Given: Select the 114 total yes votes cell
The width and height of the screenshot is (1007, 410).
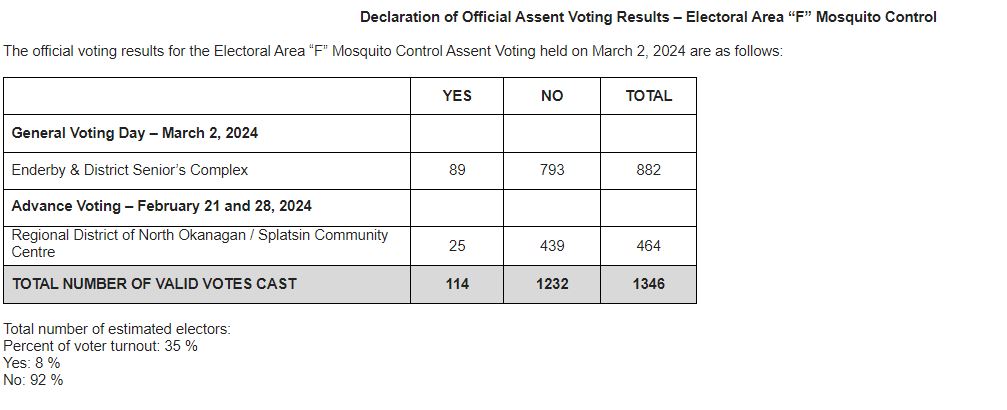Looking at the screenshot, I should [457, 284].
